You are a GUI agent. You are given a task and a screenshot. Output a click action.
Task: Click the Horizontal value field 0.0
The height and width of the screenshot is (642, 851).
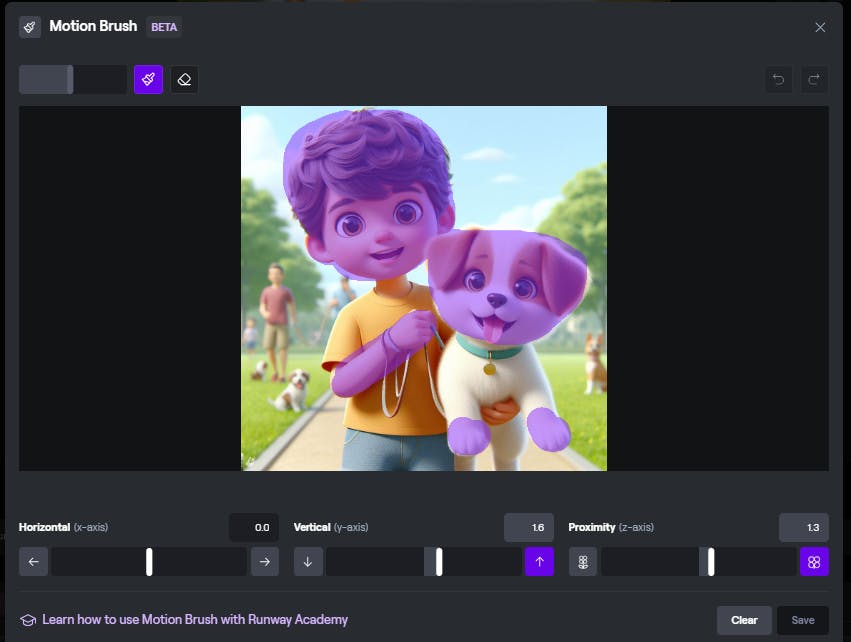point(254,527)
